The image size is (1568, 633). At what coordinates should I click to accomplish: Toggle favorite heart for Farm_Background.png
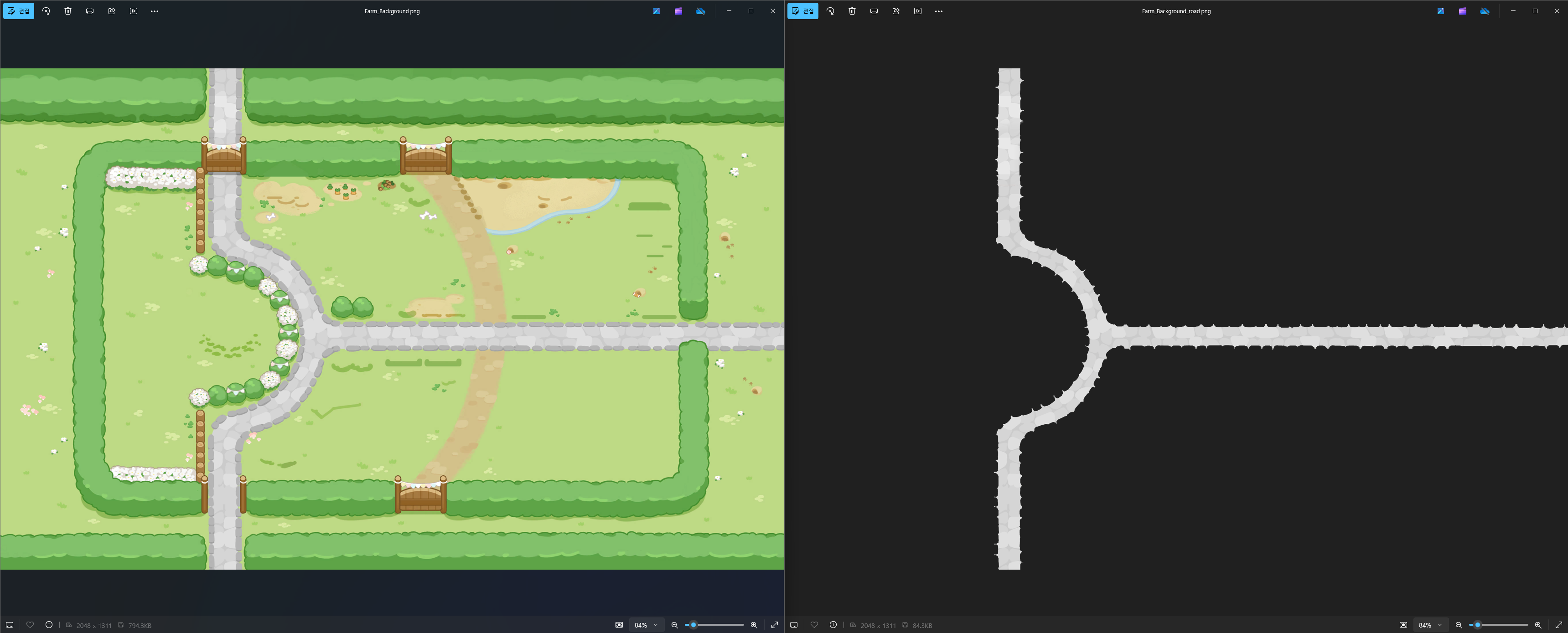coord(30,625)
